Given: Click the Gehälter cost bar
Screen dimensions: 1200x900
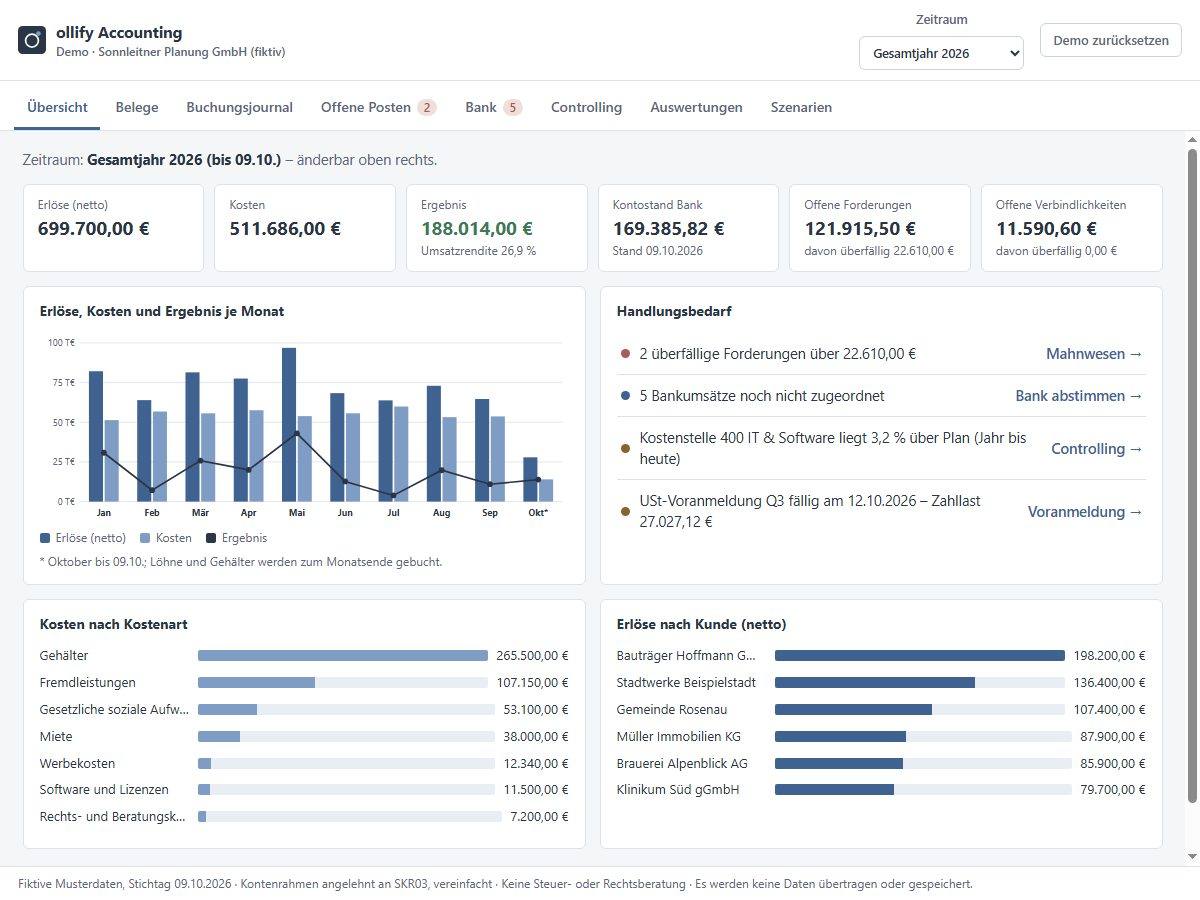Looking at the screenshot, I should click(343, 655).
